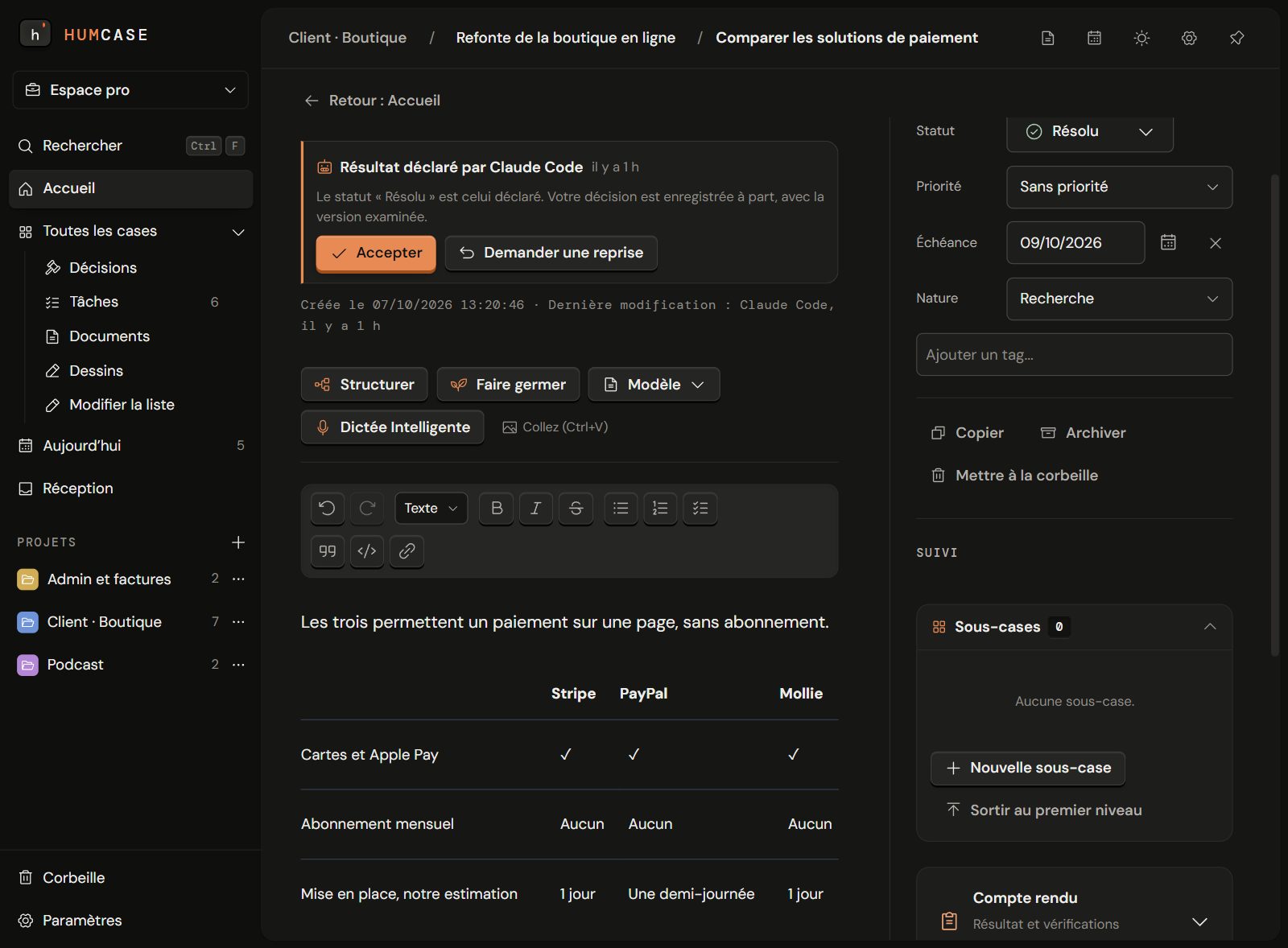Open the Texte style dropdown

pos(431,508)
